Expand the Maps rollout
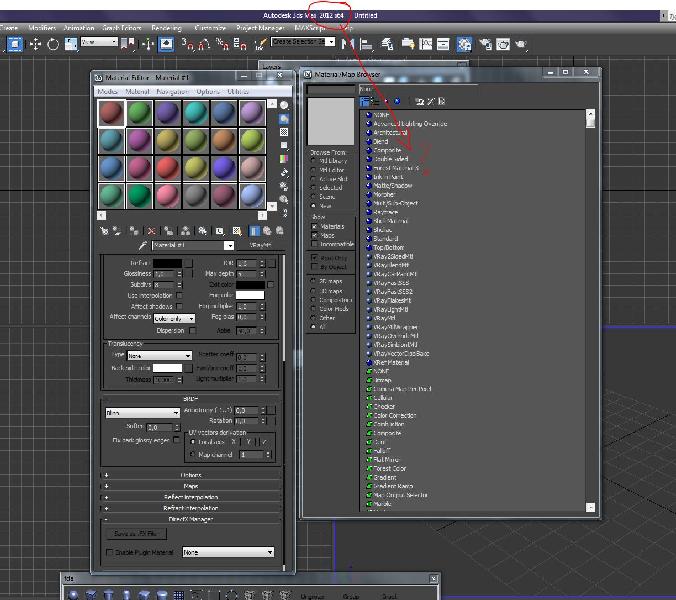Screen dimensions: 676x600 click(x=191, y=486)
